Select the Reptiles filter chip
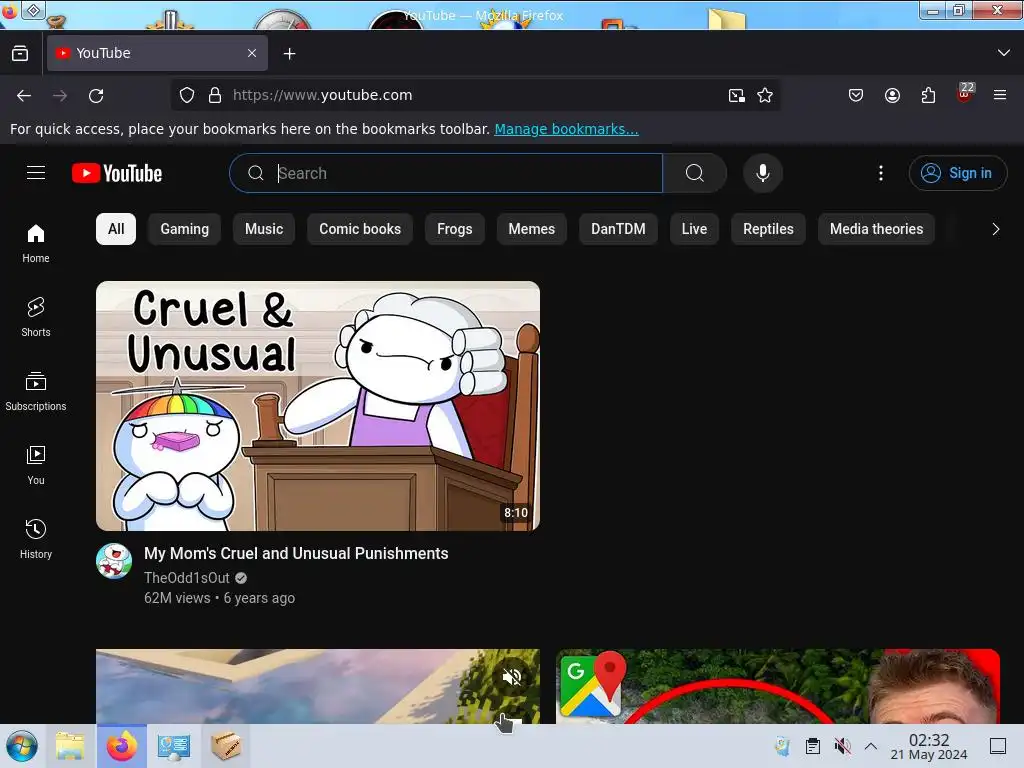The image size is (1024, 768). pyautogui.click(x=768, y=229)
